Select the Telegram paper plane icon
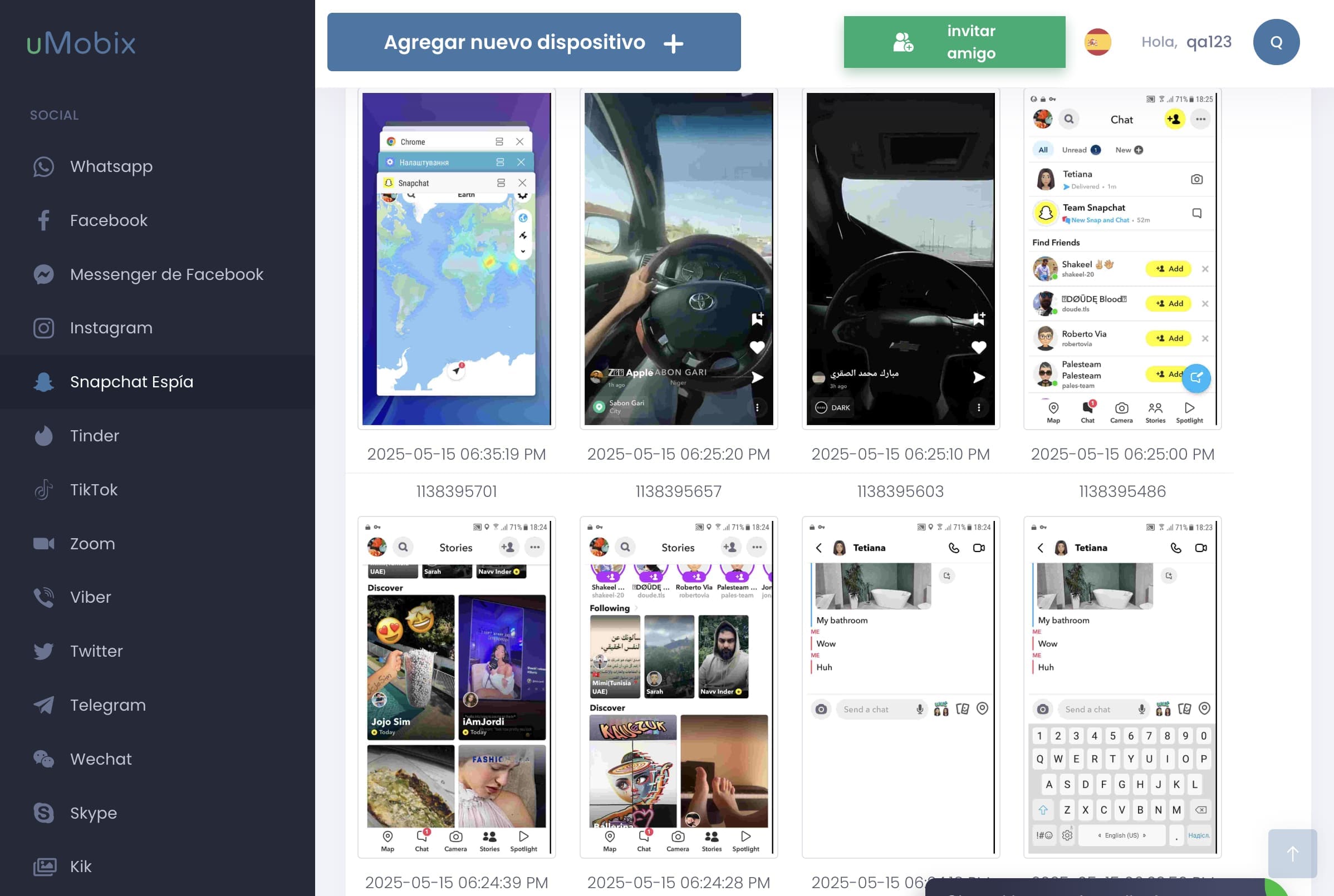Screen dimensions: 1334x896 (43, 705)
